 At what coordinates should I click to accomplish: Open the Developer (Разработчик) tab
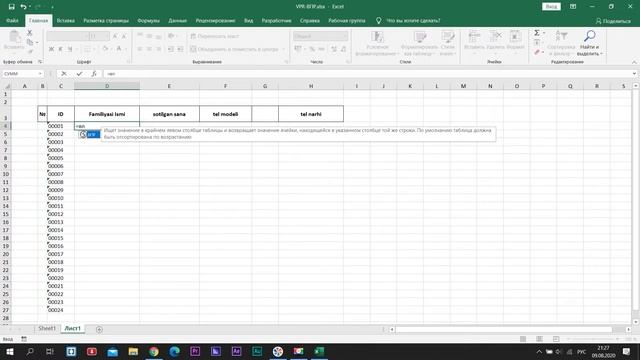[276, 20]
